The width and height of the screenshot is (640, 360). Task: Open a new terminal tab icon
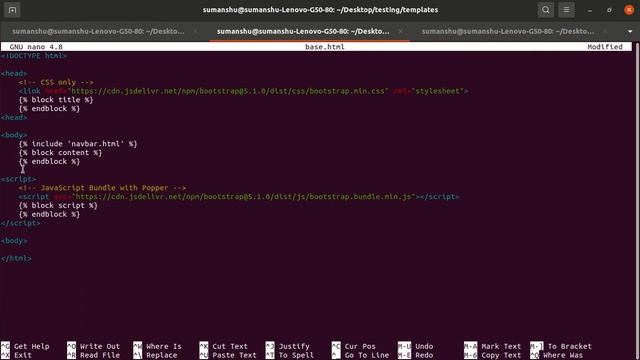(x=12, y=10)
